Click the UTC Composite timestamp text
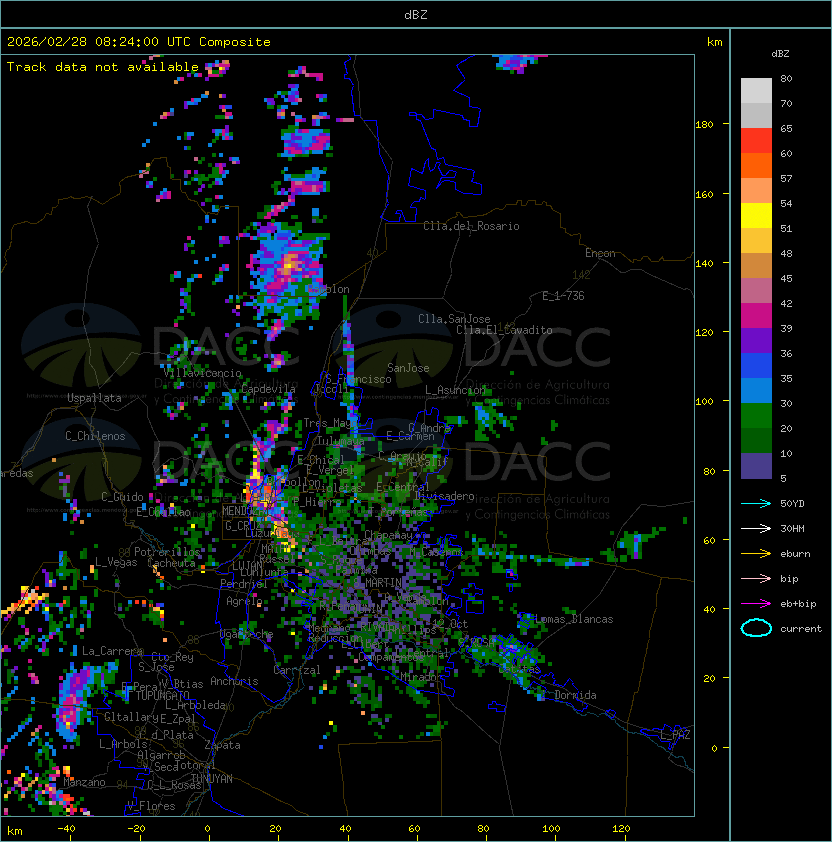Screen dimensions: 832x842 click(139, 42)
